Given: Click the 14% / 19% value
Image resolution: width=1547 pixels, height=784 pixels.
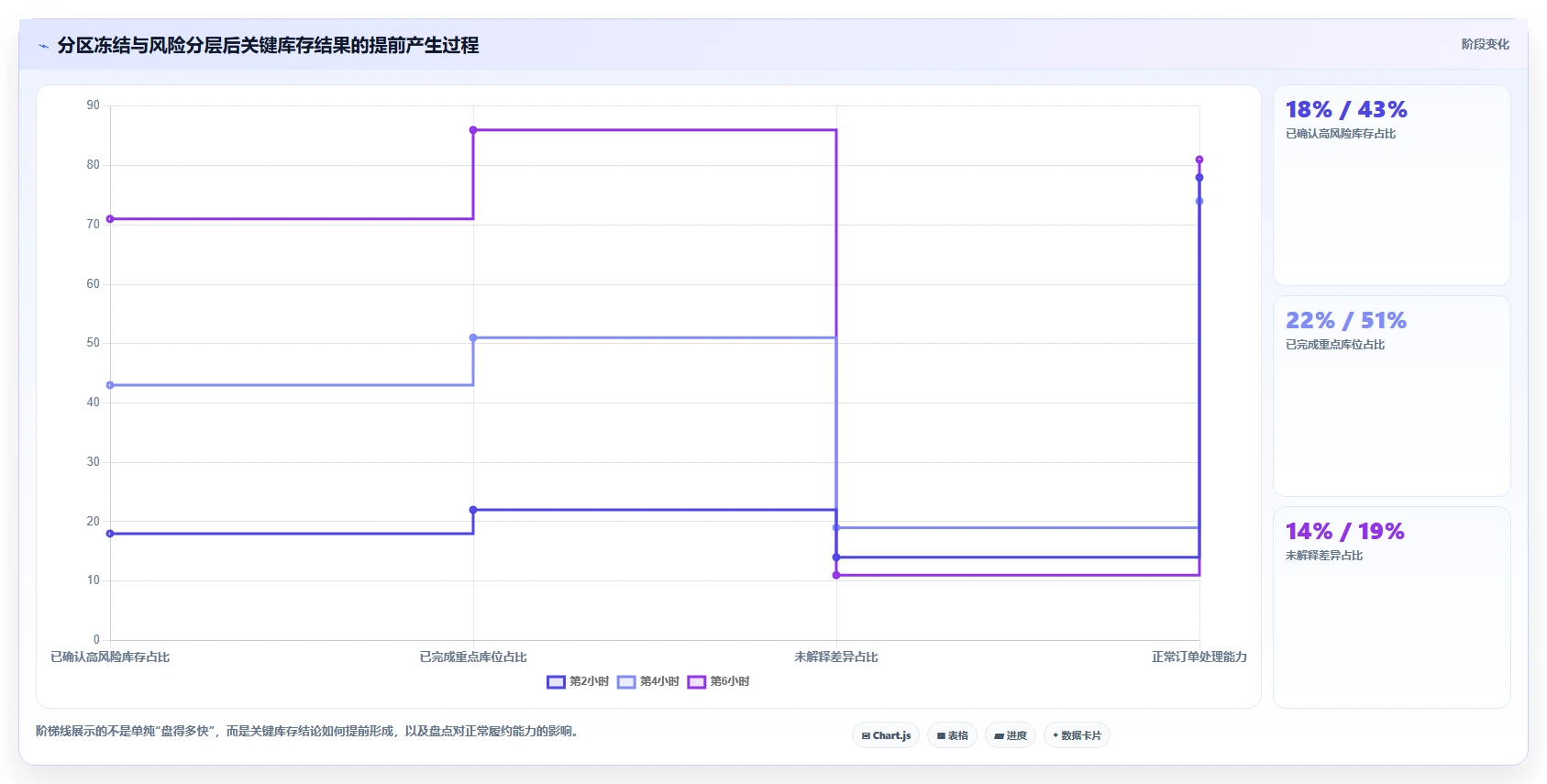Looking at the screenshot, I should (1345, 532).
